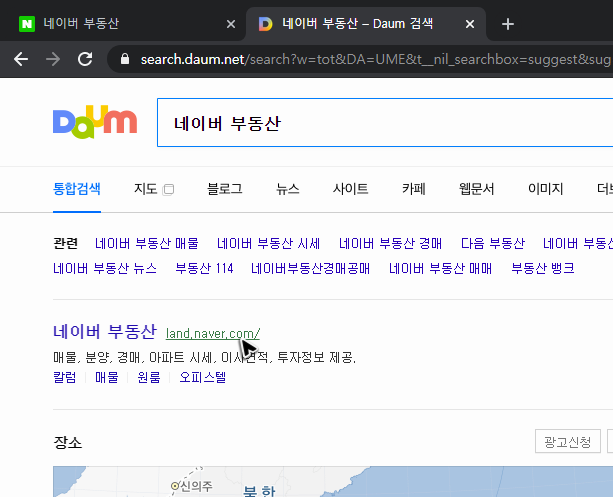Click the 광고신청 button
The height and width of the screenshot is (497, 613).
pyautogui.click(x=568, y=442)
